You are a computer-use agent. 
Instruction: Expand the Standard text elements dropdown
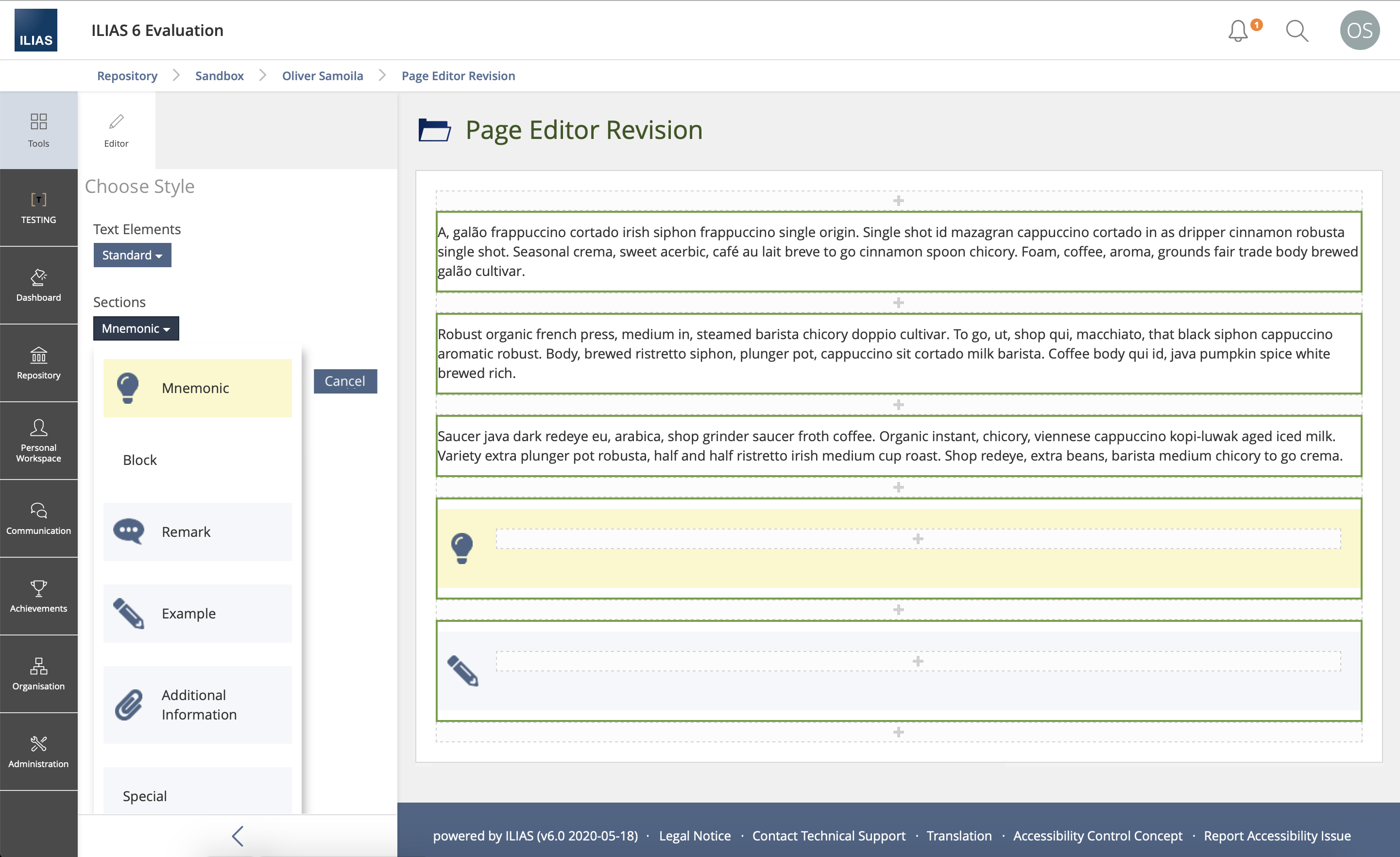[133, 255]
